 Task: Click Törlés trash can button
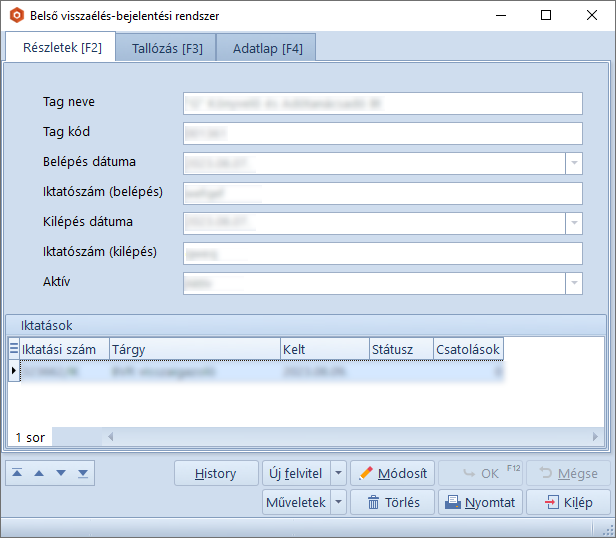[x=392, y=502]
